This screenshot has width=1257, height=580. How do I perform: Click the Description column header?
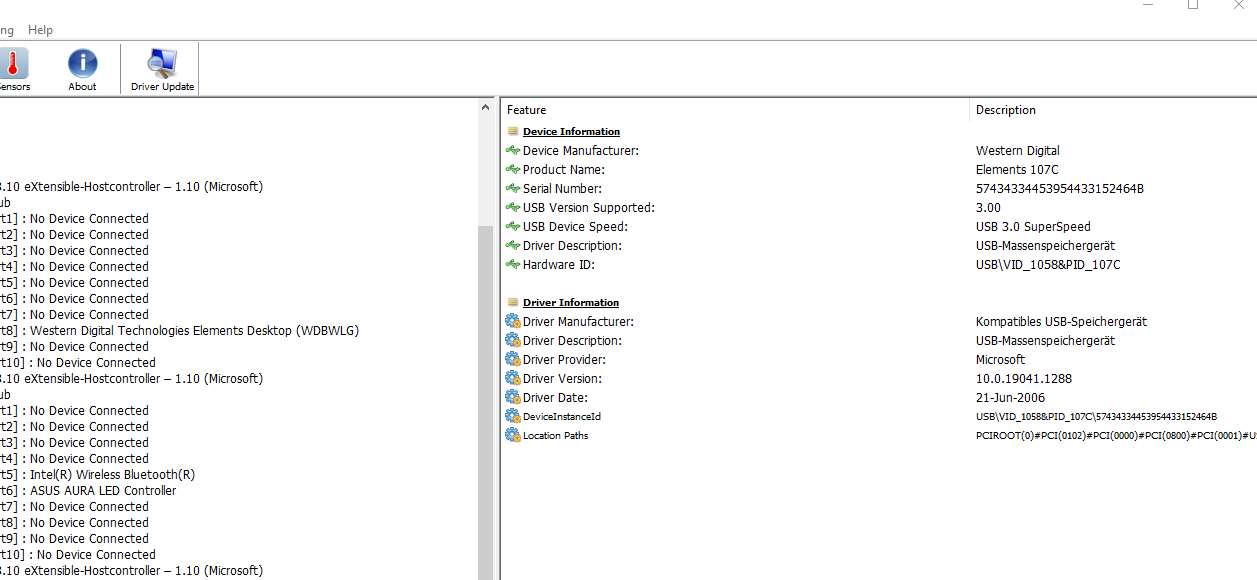[1113, 110]
